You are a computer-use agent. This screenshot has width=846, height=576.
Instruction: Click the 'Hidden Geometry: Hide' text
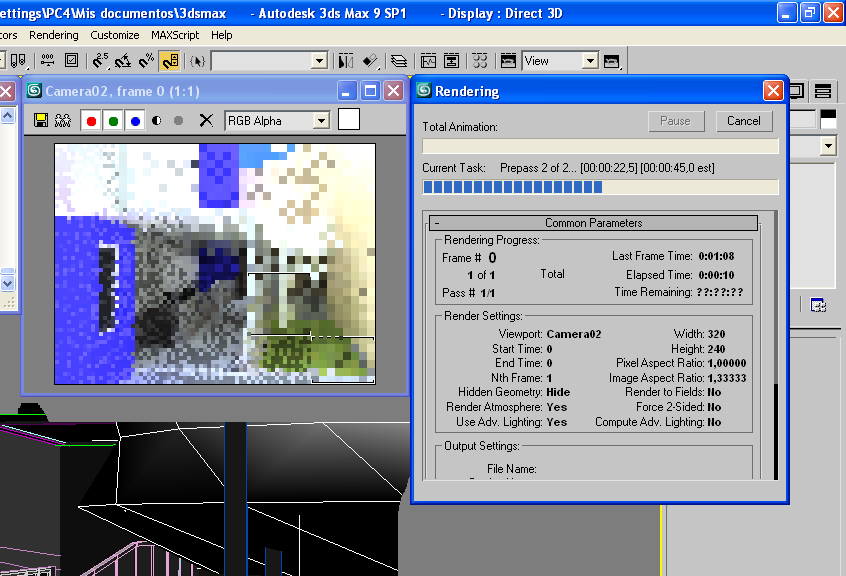(x=514, y=392)
